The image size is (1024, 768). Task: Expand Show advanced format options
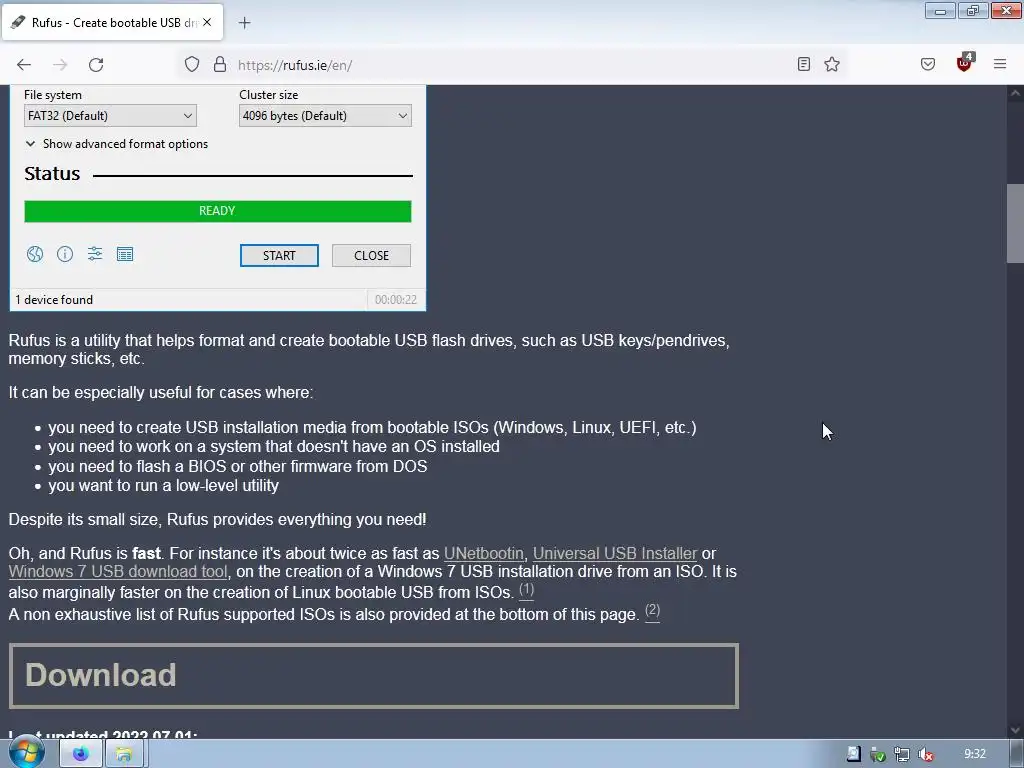coord(116,144)
